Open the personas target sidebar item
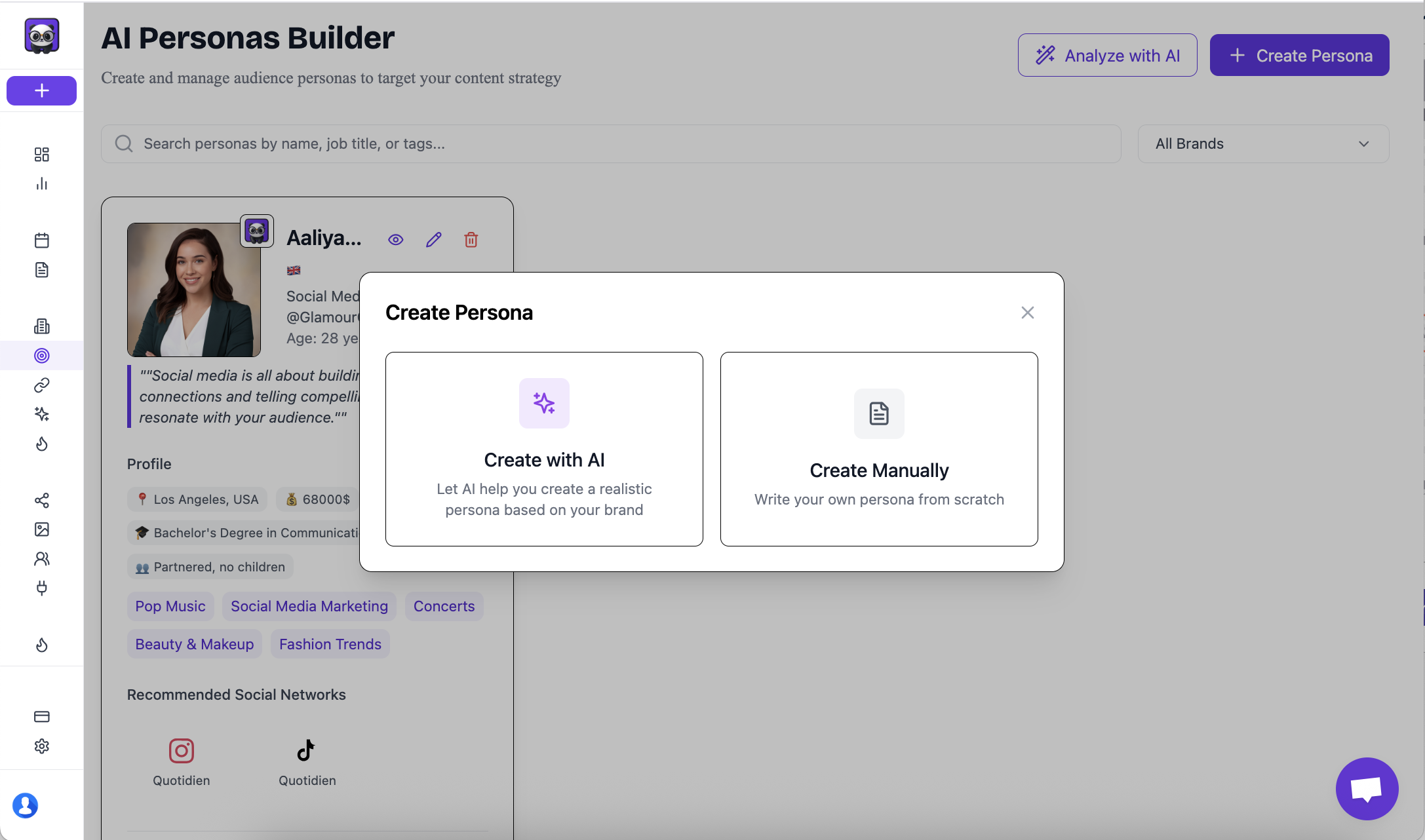The height and width of the screenshot is (840, 1425). (41, 356)
